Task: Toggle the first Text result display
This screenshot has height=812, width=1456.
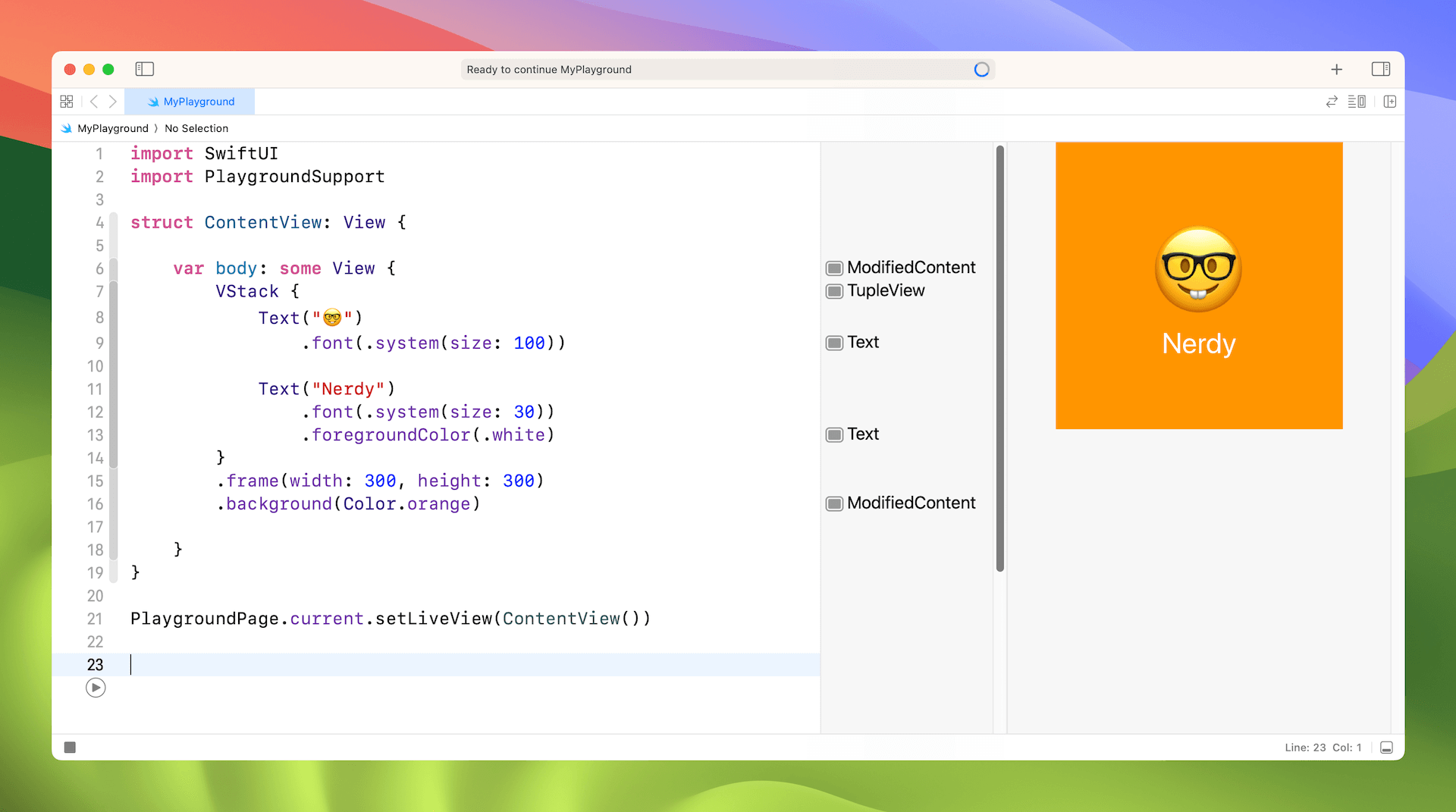Action: [x=834, y=343]
